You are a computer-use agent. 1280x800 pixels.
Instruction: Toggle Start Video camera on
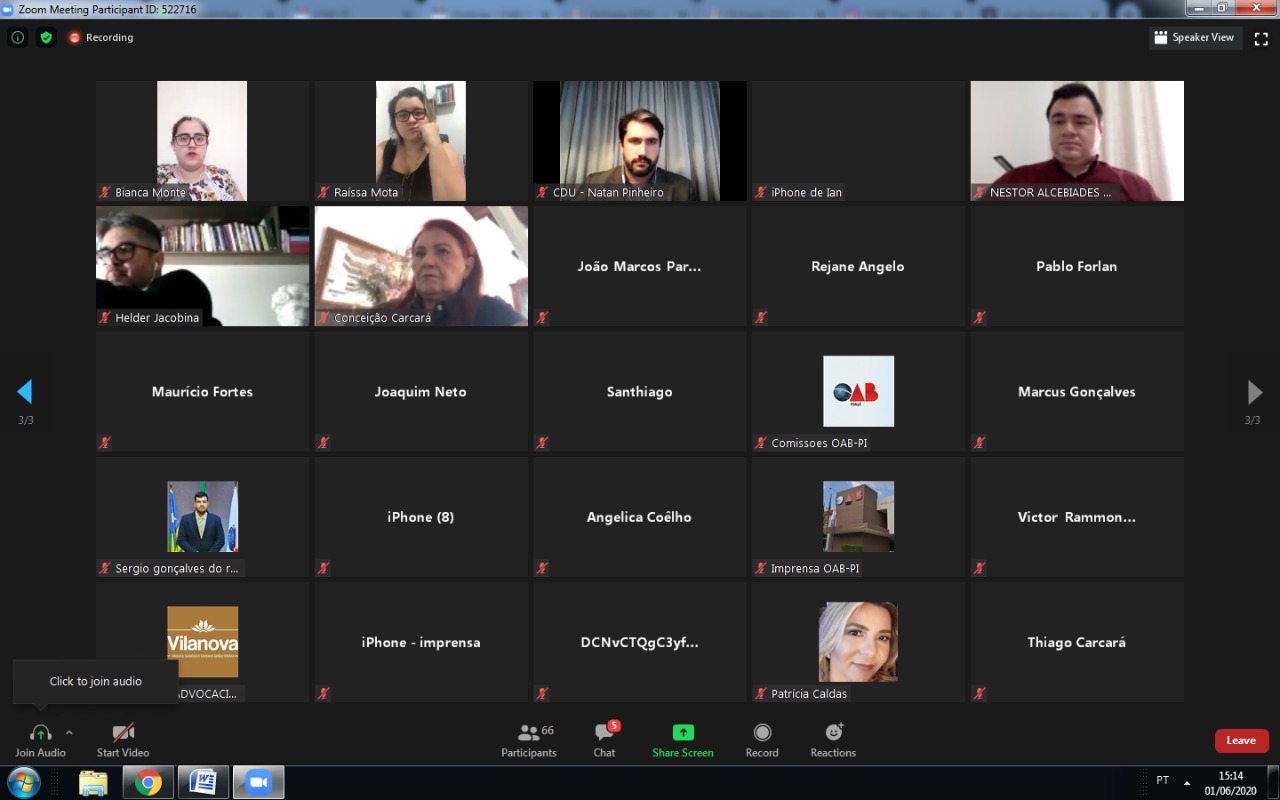(x=123, y=740)
